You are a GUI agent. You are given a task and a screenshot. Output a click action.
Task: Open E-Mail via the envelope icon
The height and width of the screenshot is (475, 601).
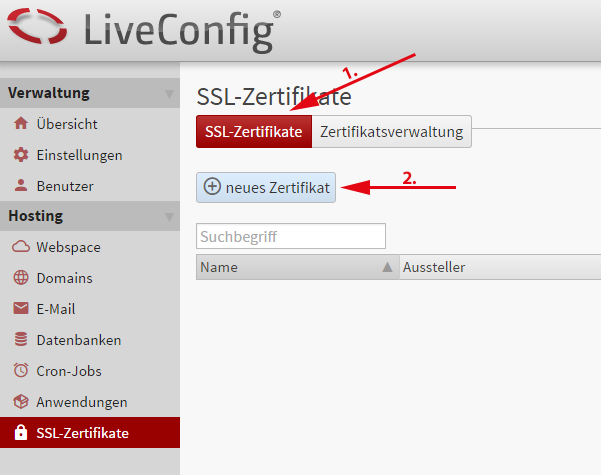point(20,309)
